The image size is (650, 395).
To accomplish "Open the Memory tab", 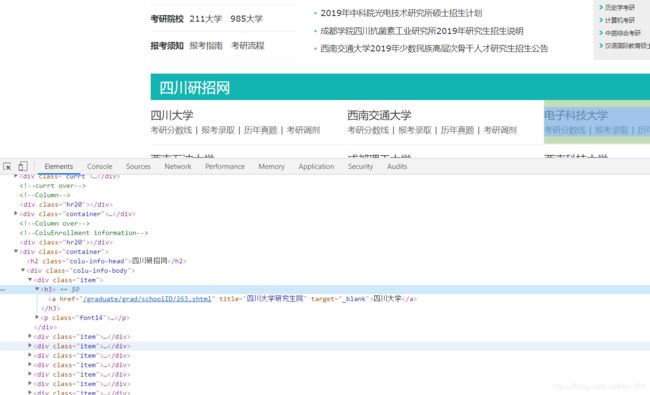I will [271, 166].
